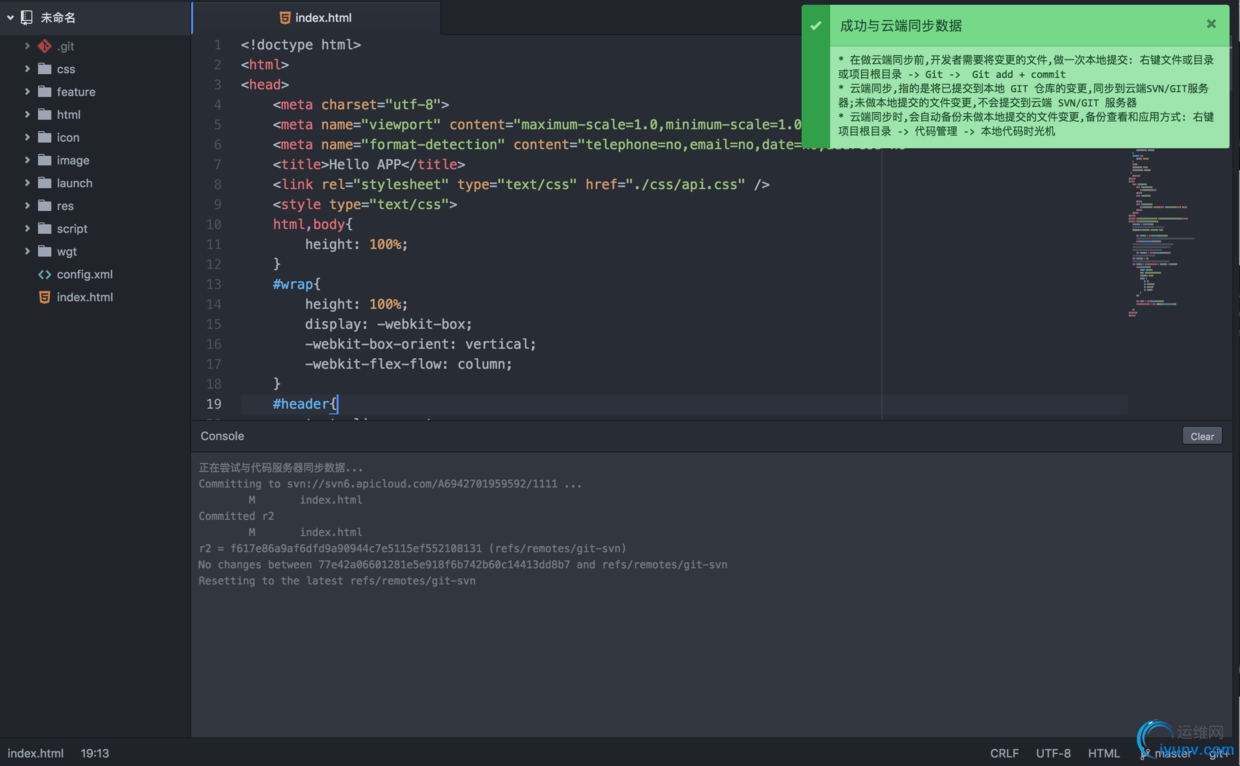Close the 成功与云端同步数据 notification
The height and width of the screenshot is (766, 1240).
[x=1211, y=24]
